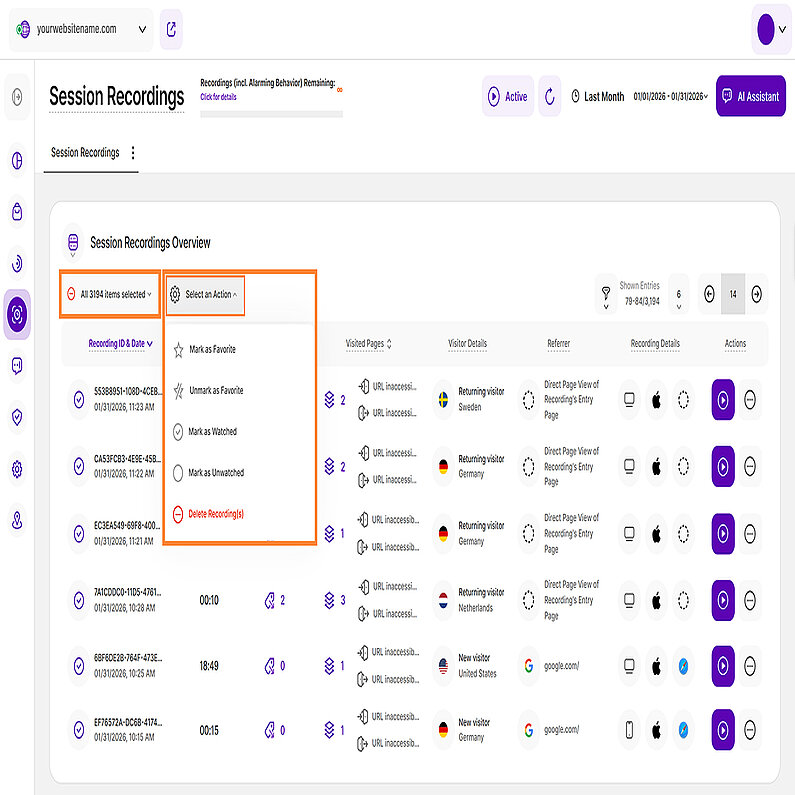
Task: Uncheck the recording 55388951 checkbox
Action: [78, 400]
